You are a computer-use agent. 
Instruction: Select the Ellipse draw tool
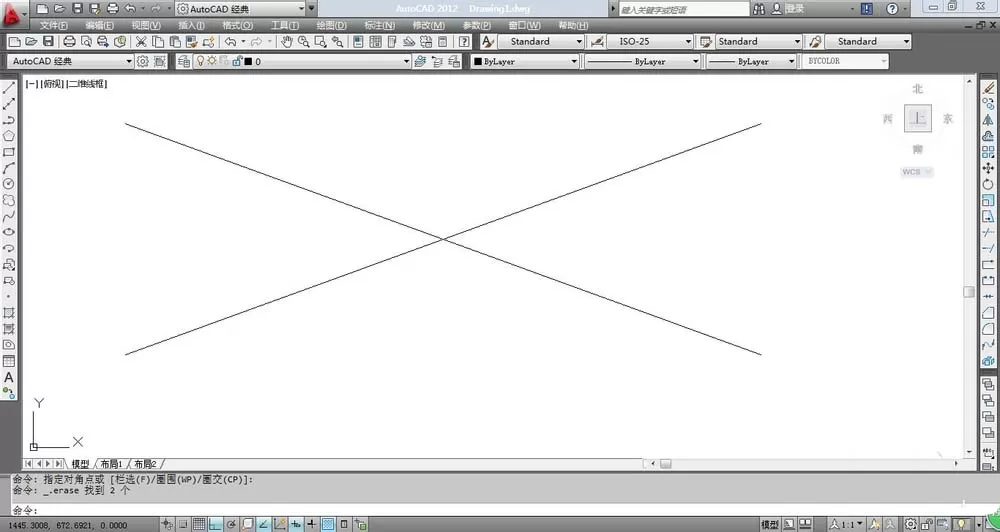pyautogui.click(x=9, y=232)
